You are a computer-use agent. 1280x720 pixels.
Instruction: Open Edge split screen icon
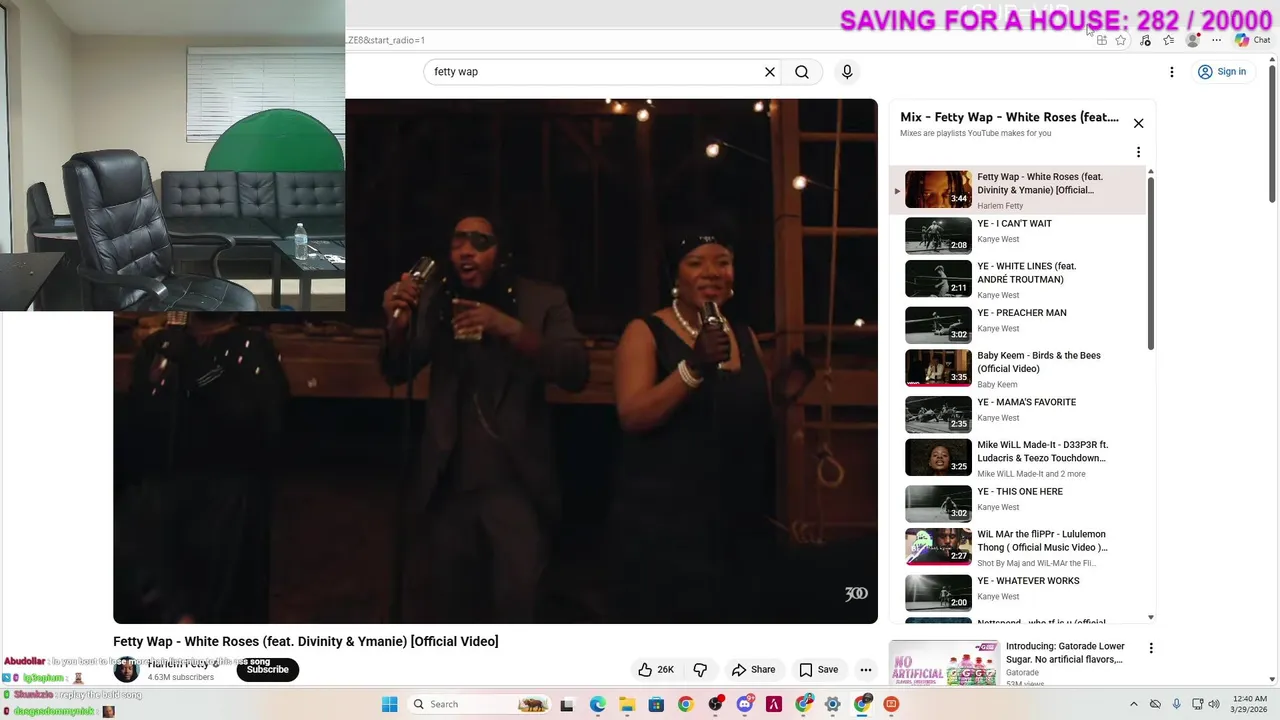click(x=1101, y=40)
